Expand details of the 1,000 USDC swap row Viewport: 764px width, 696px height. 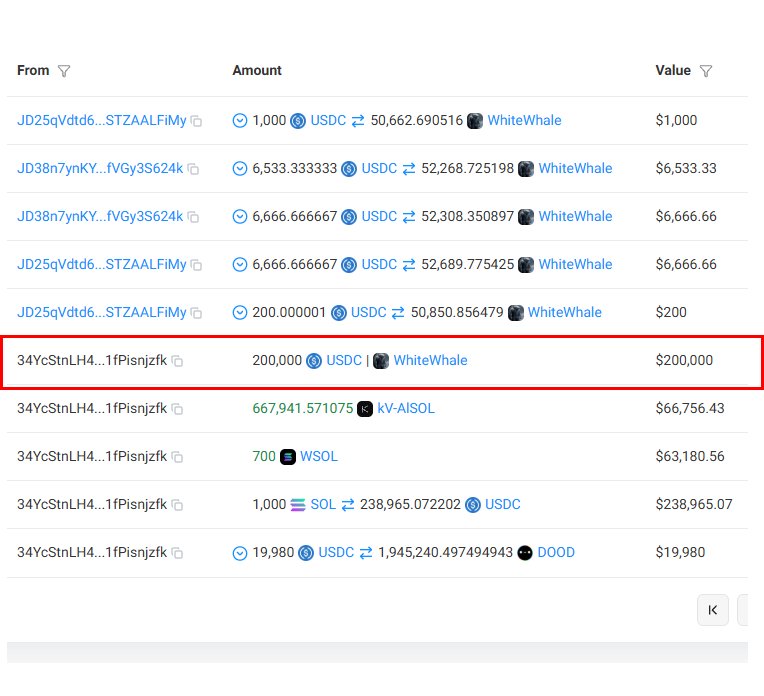point(240,121)
